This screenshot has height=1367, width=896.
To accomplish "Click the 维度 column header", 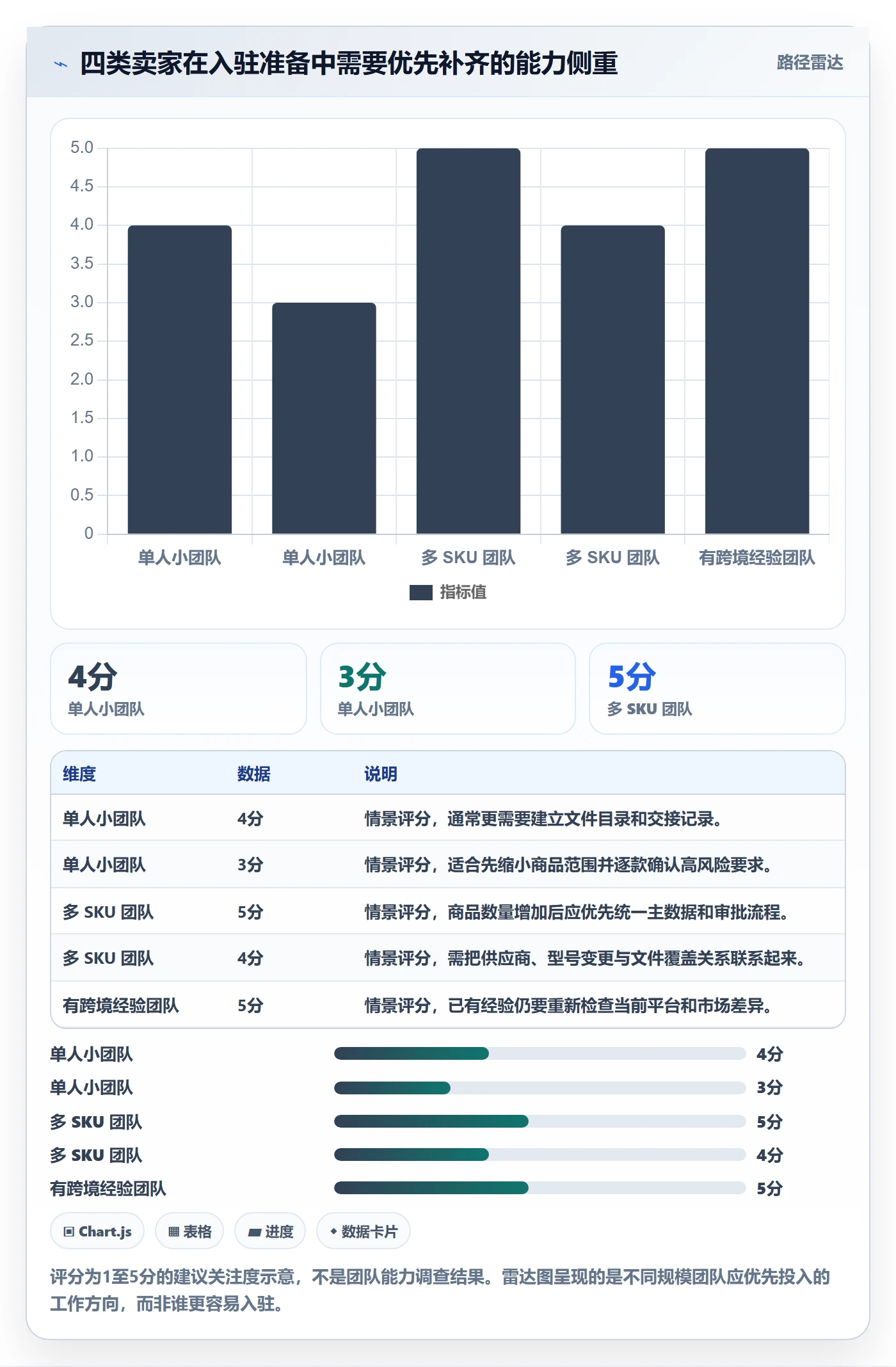I will [79, 774].
